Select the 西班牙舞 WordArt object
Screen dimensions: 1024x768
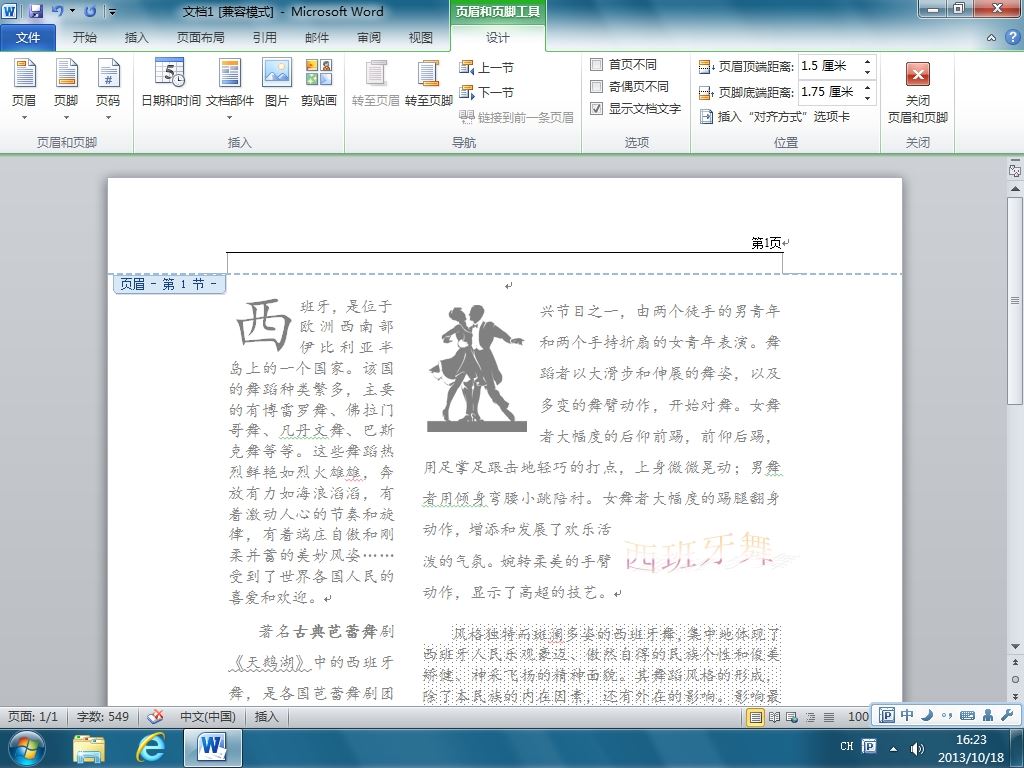click(709, 552)
